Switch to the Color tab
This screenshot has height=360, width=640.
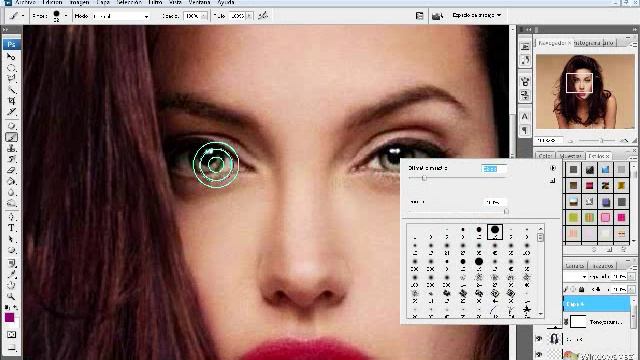545,156
